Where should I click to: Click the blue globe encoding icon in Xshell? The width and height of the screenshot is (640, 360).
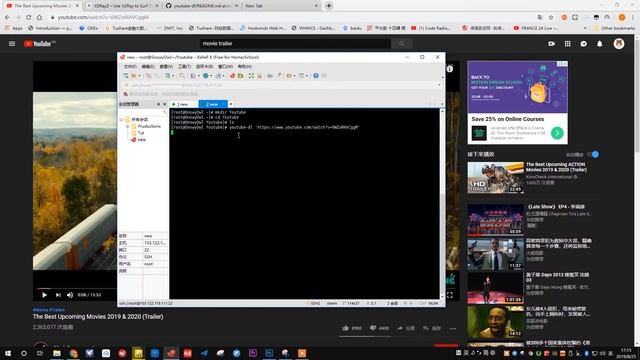click(x=206, y=76)
